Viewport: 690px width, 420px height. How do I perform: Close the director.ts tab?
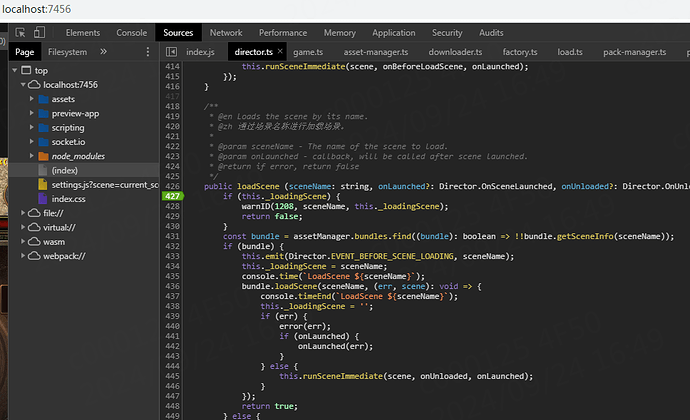tap(280, 52)
